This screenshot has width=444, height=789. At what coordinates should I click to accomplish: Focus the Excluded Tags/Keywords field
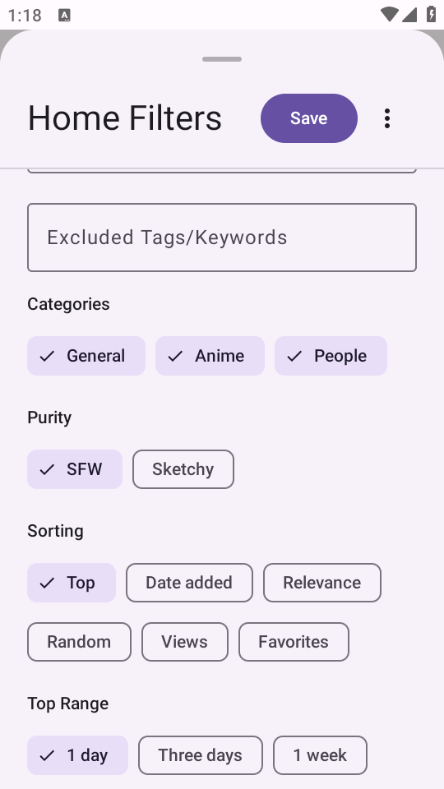coord(222,238)
